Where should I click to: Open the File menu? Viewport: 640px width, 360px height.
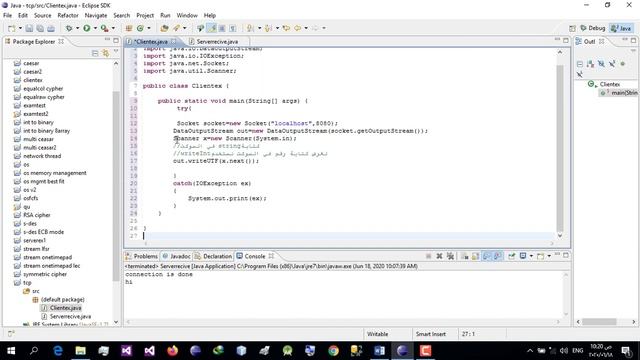[7, 16]
